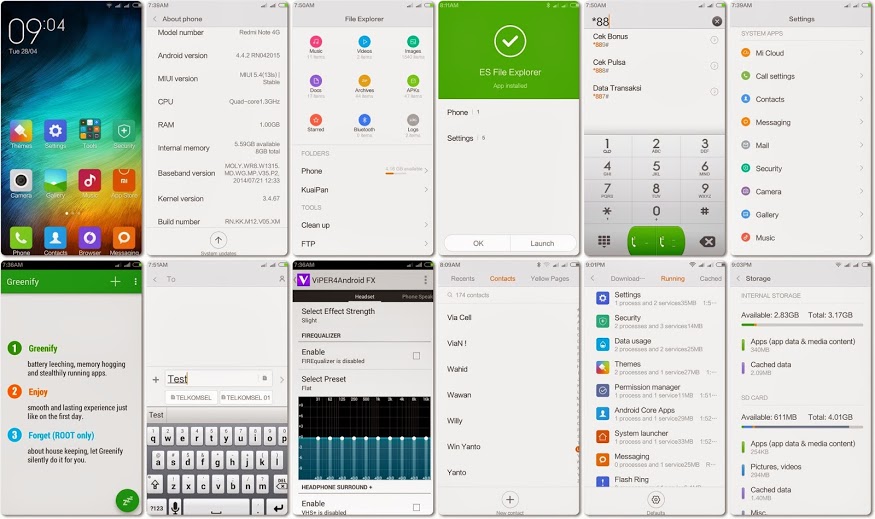
Task: Select TELKOMSEL SIM option
Action: (x=191, y=397)
